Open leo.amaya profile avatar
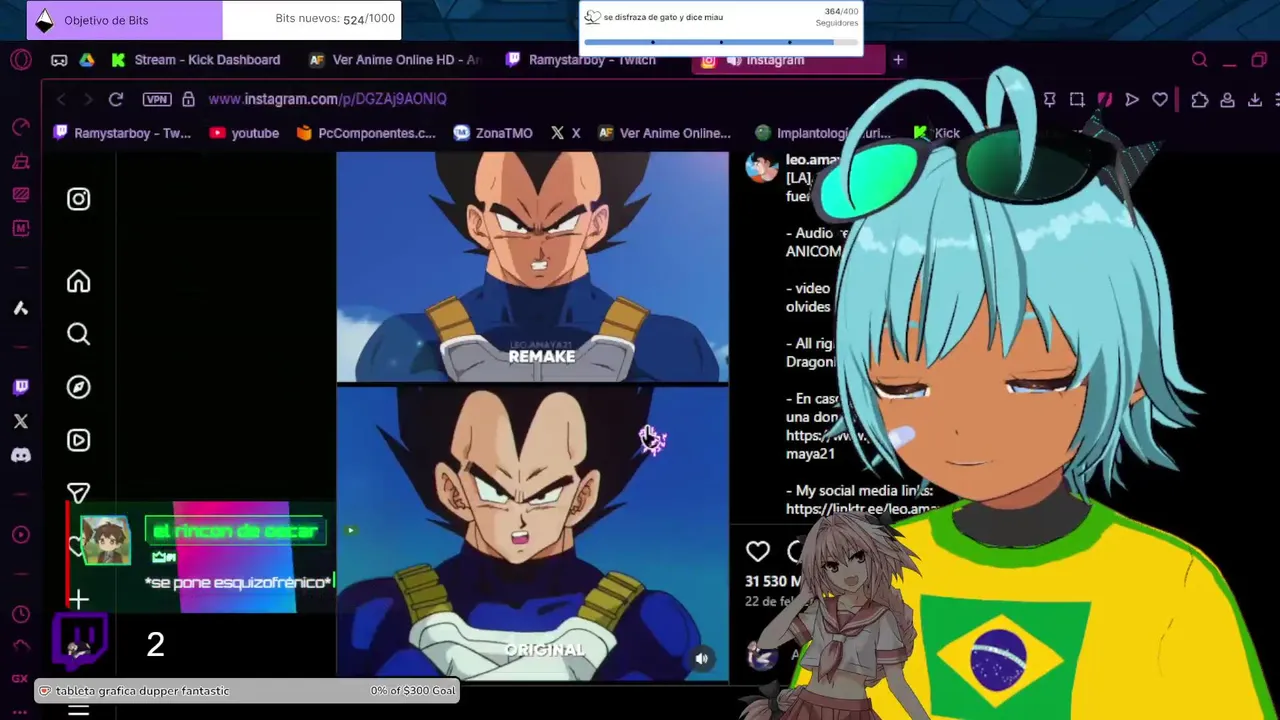The height and width of the screenshot is (720, 1280). click(x=762, y=167)
